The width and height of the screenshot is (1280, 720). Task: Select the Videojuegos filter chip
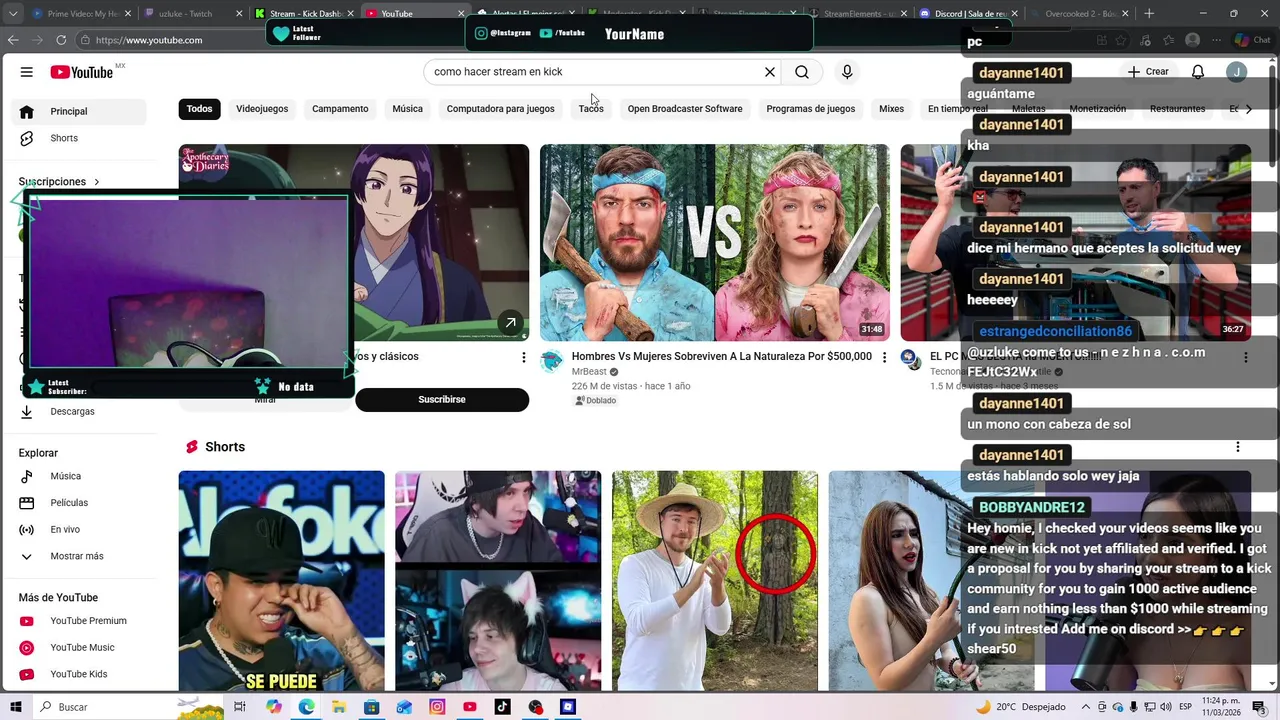[262, 109]
